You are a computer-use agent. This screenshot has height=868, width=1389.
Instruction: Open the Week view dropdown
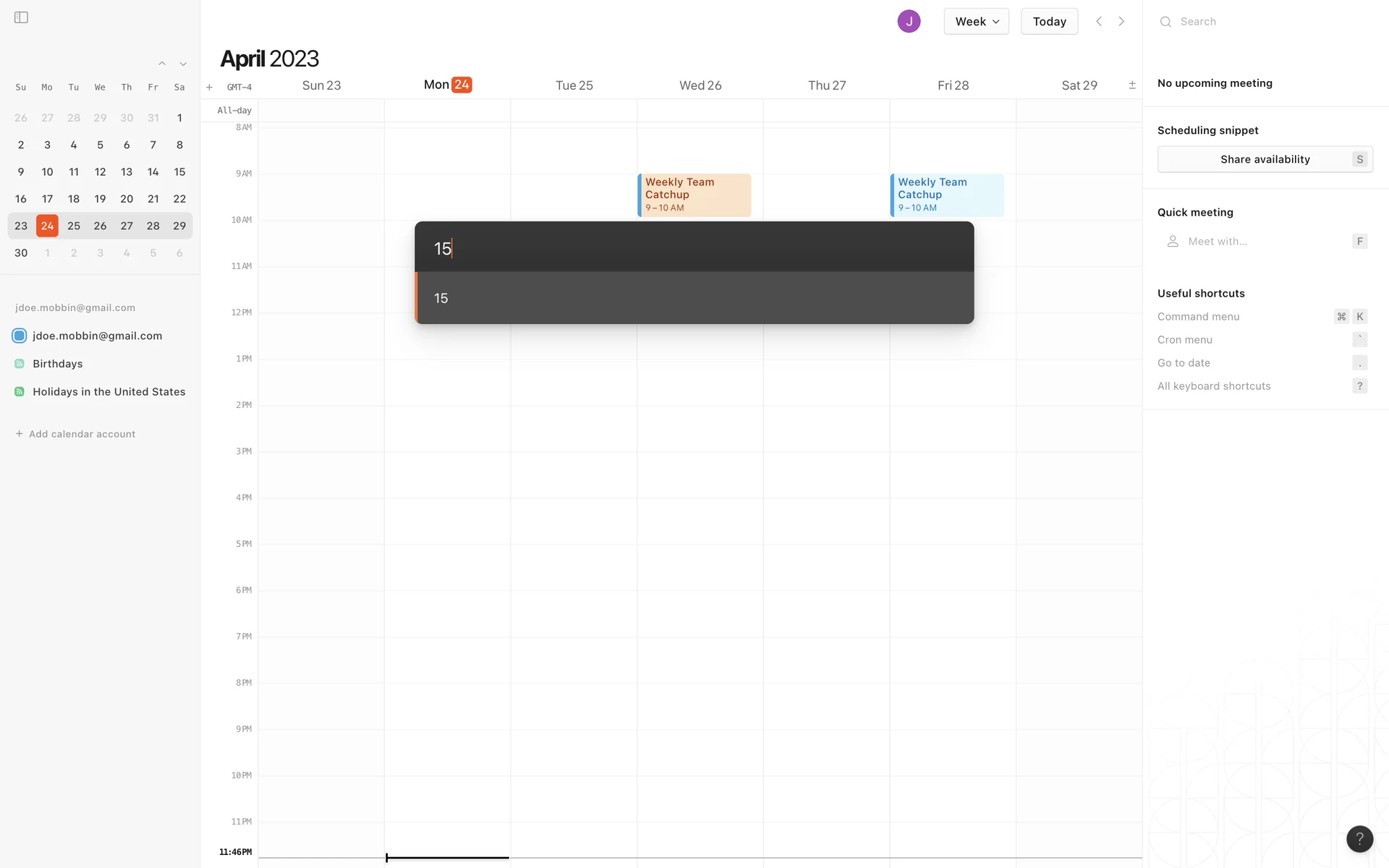coord(976,21)
